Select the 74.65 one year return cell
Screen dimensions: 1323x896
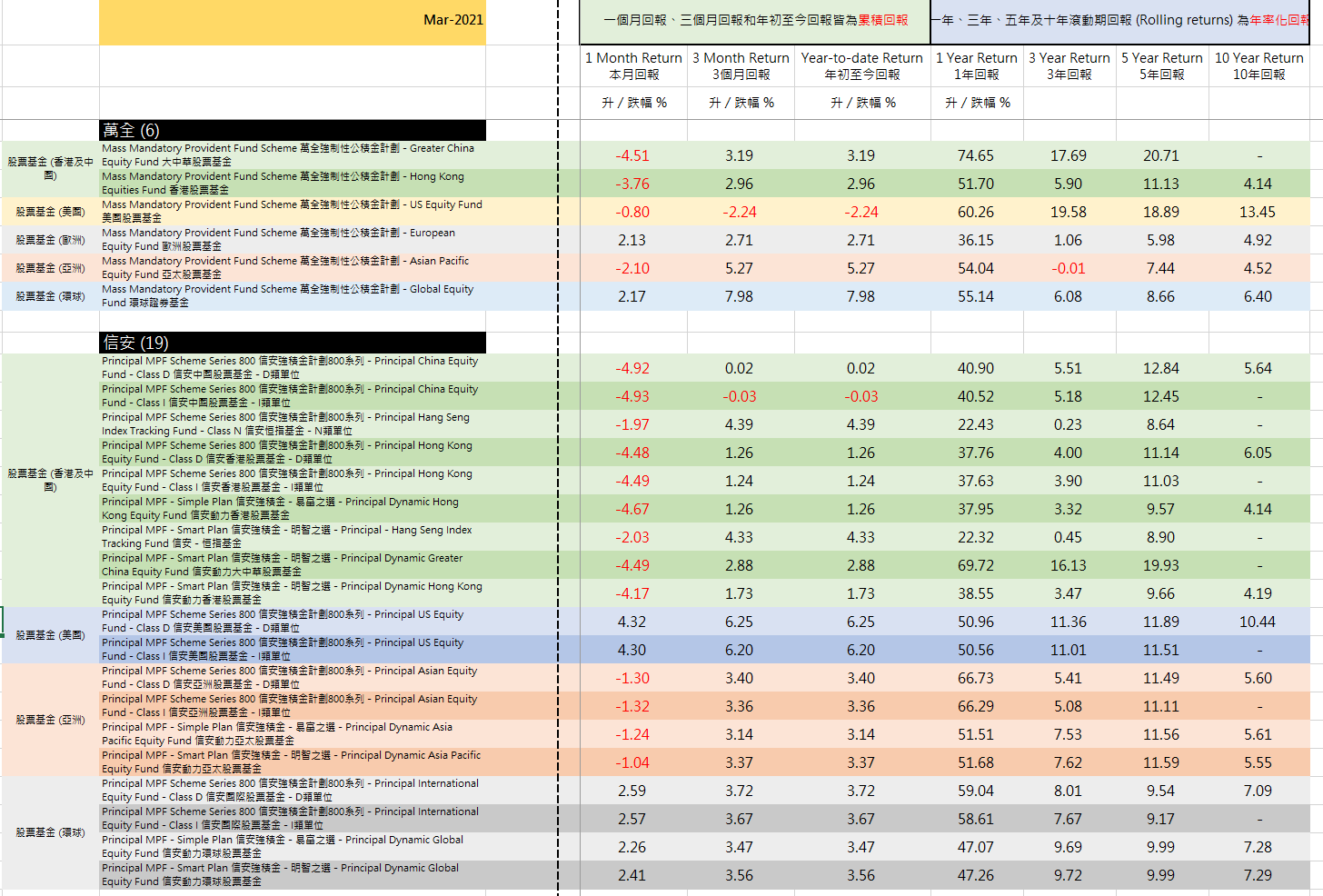(976, 155)
